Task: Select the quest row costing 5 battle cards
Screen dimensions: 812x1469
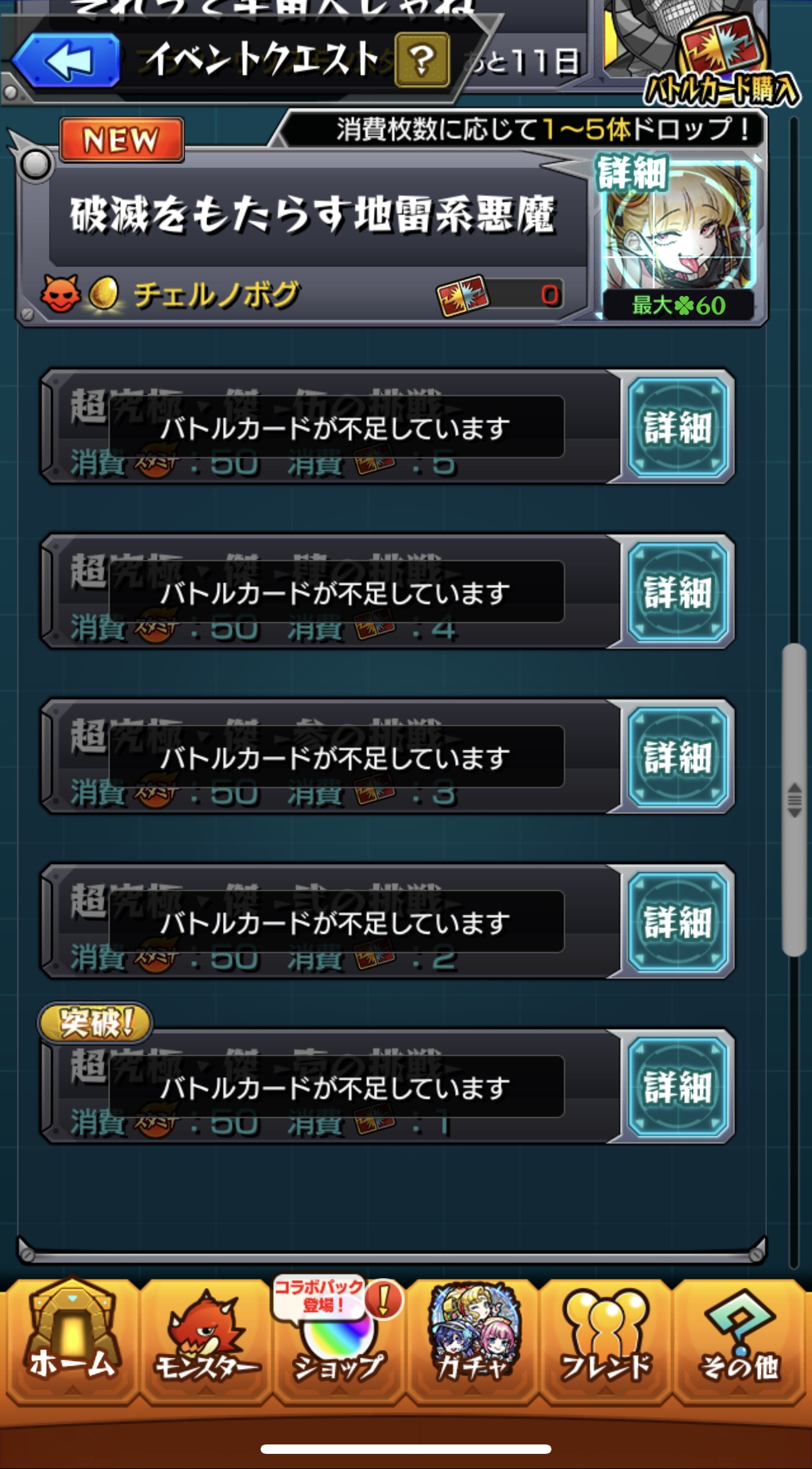Action: 331,427
